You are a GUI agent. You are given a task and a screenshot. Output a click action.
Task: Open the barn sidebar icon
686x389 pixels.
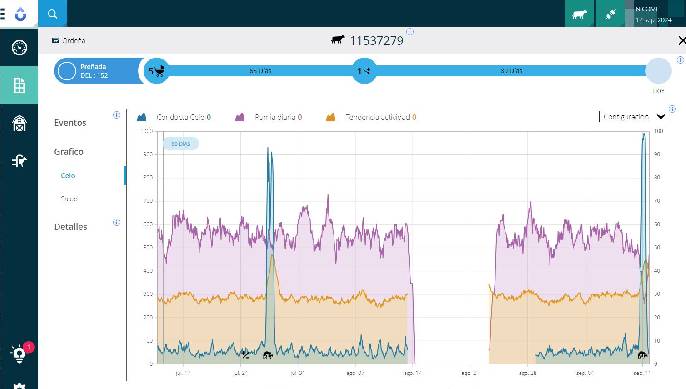(x=19, y=123)
